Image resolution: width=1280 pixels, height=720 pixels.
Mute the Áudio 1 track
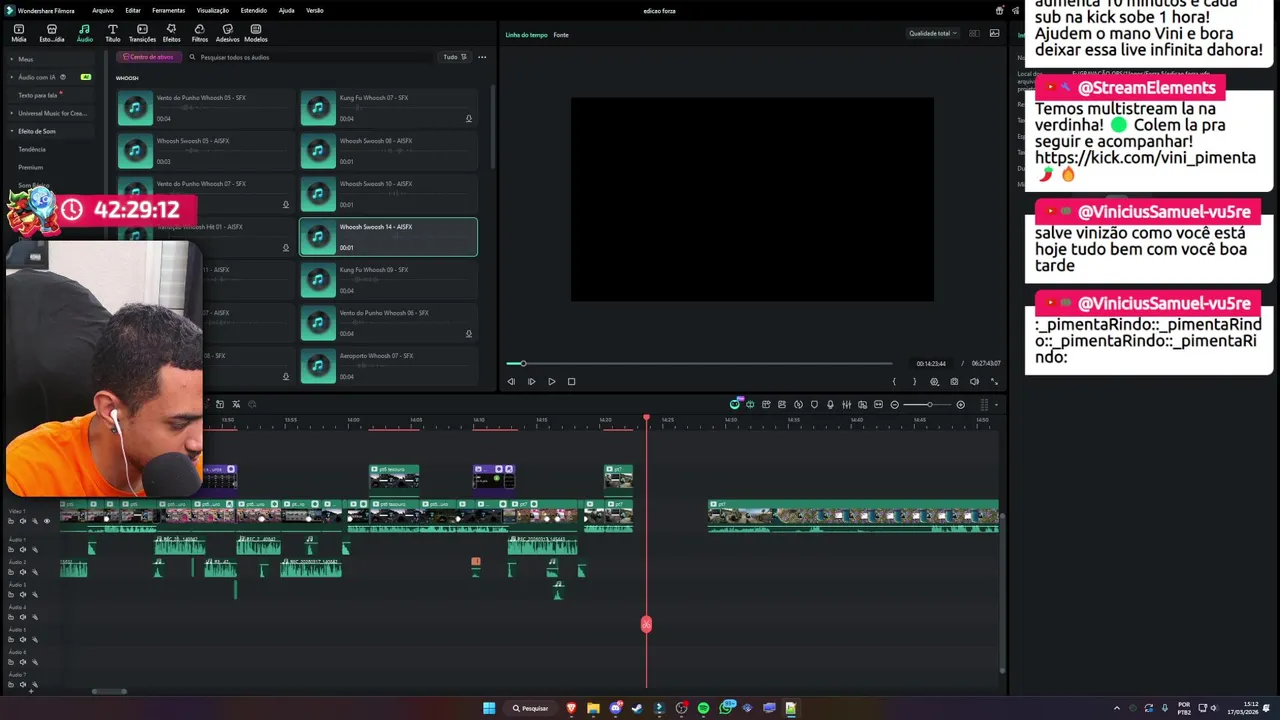coord(23,549)
